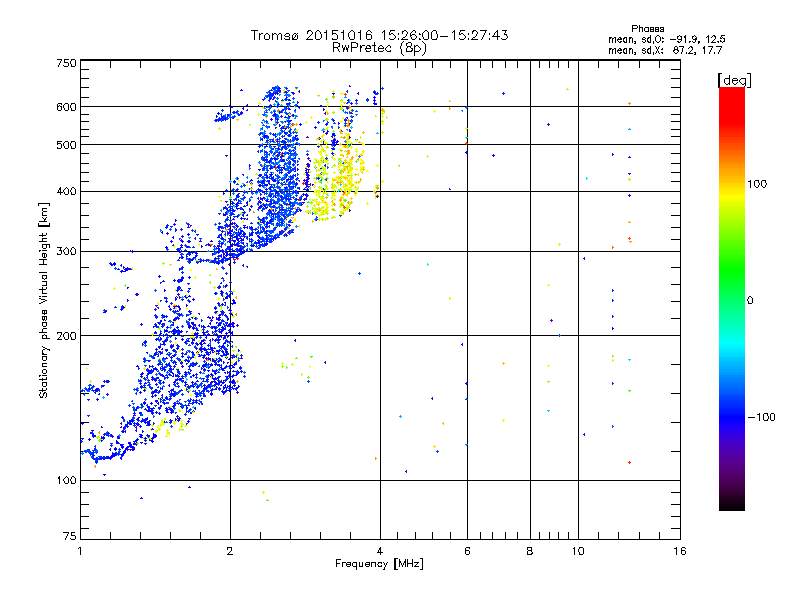
Task: Click the colorbar tick label '100'
Action: [757, 184]
